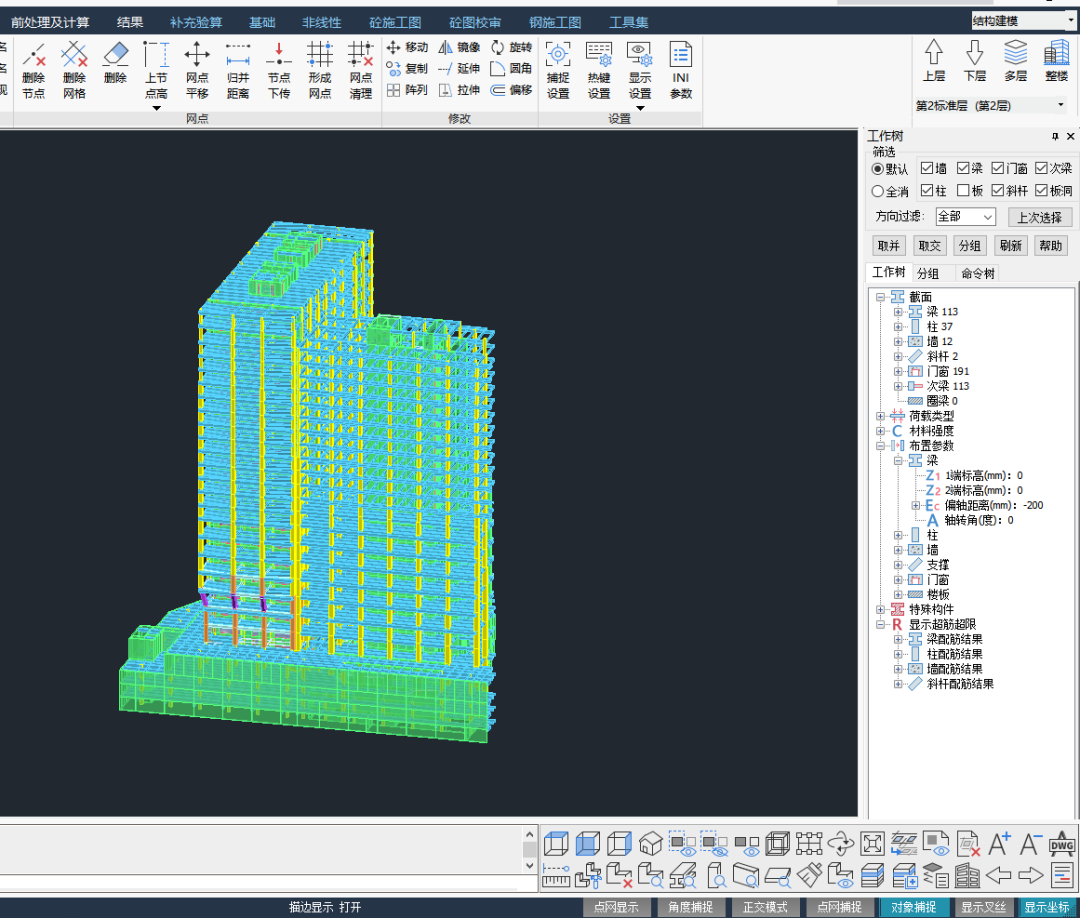Click the DWG export icon

point(1061,844)
